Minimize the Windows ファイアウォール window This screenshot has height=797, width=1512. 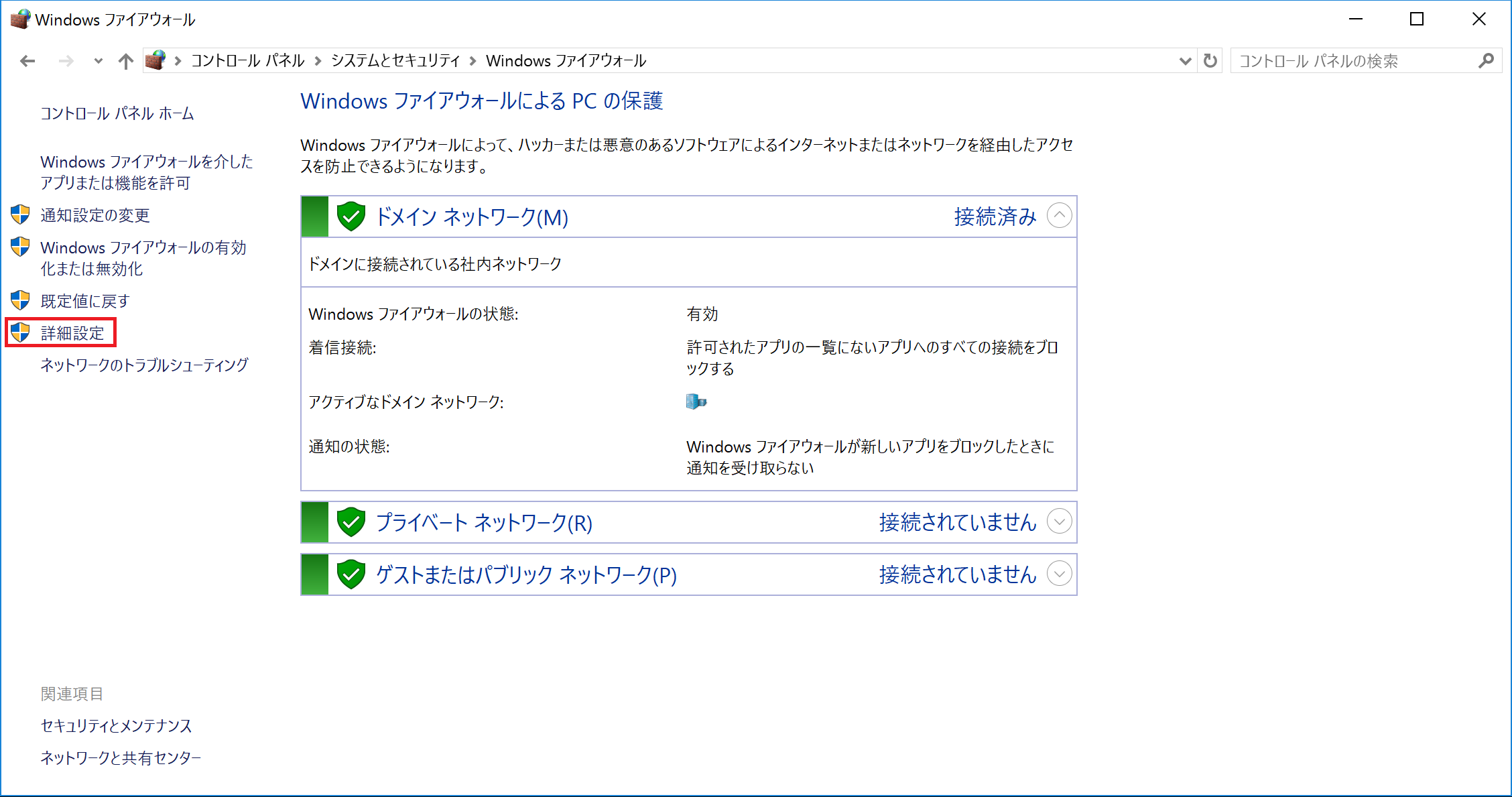pyautogui.click(x=1356, y=19)
